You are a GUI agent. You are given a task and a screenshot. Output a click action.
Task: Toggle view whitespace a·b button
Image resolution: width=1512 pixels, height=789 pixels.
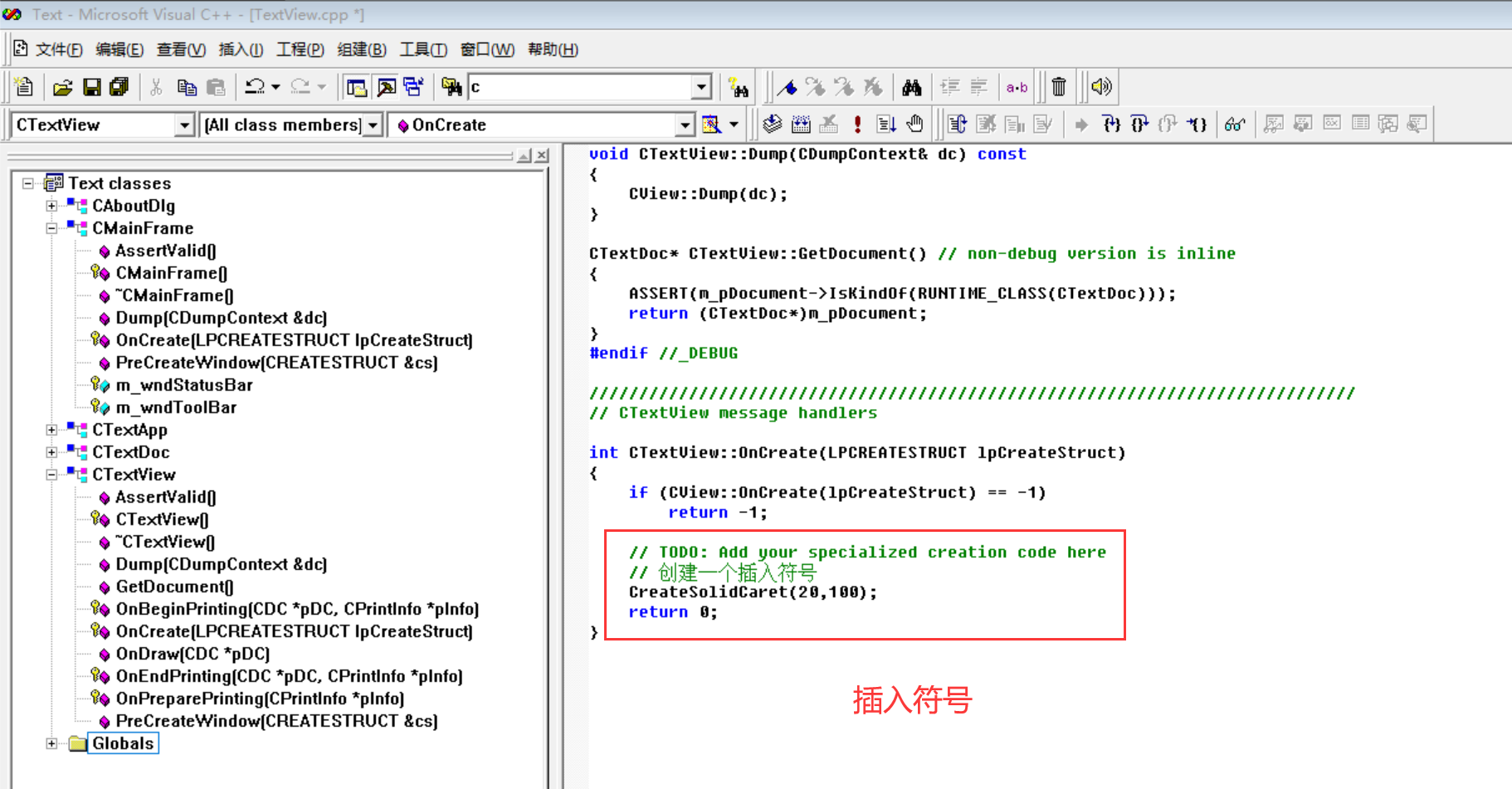click(x=1017, y=87)
